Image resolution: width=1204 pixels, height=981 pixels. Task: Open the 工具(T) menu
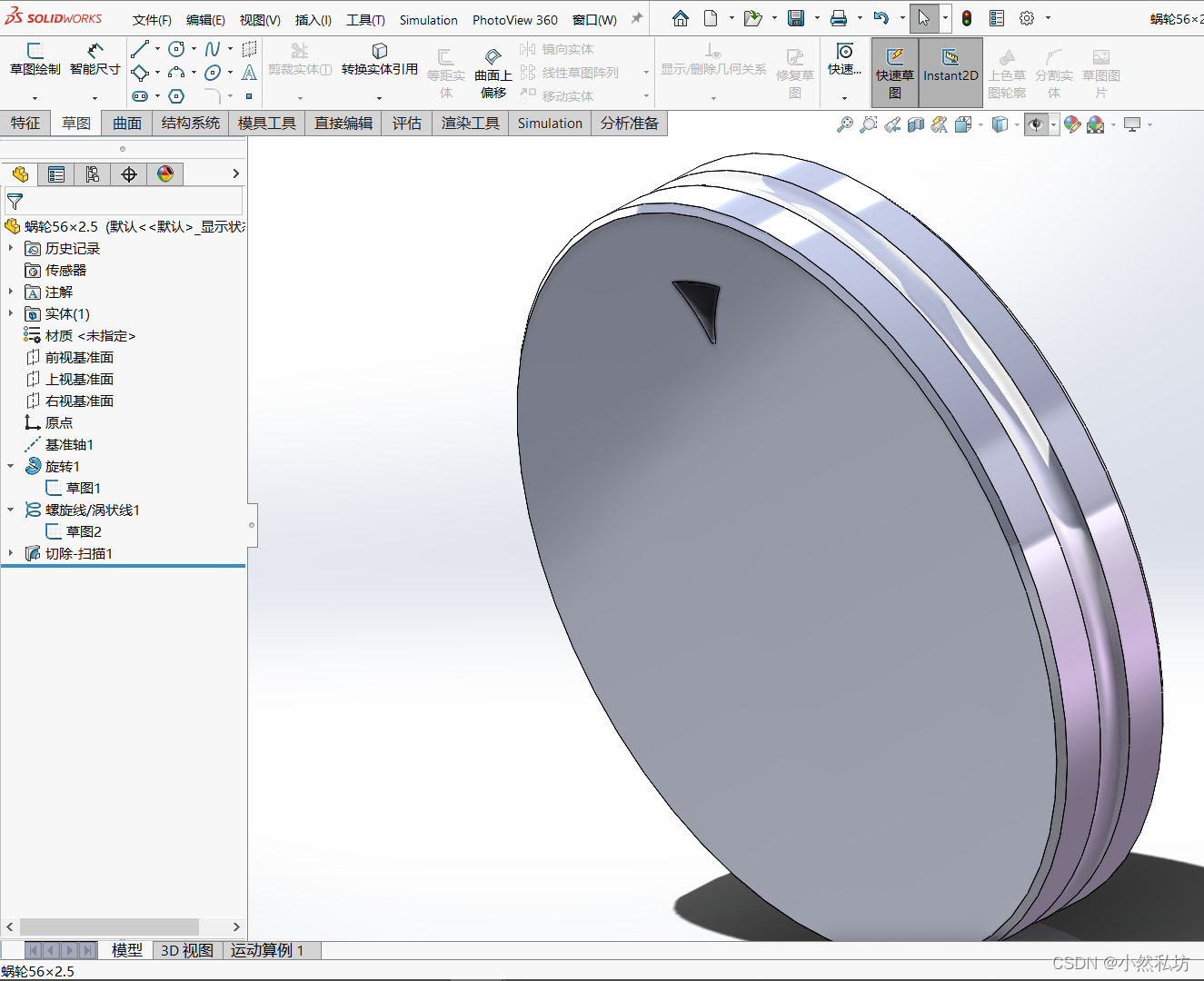click(x=365, y=20)
